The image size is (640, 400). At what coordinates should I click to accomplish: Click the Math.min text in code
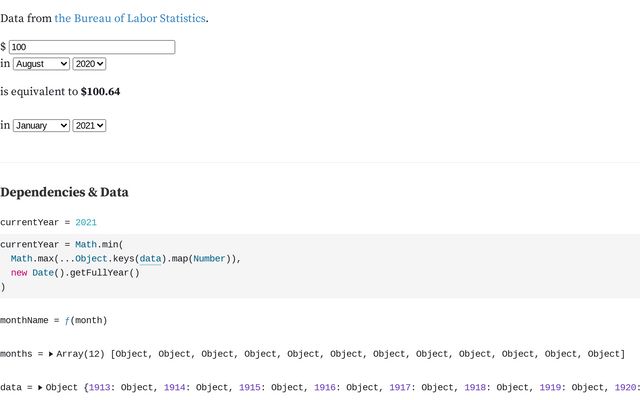[97, 244]
